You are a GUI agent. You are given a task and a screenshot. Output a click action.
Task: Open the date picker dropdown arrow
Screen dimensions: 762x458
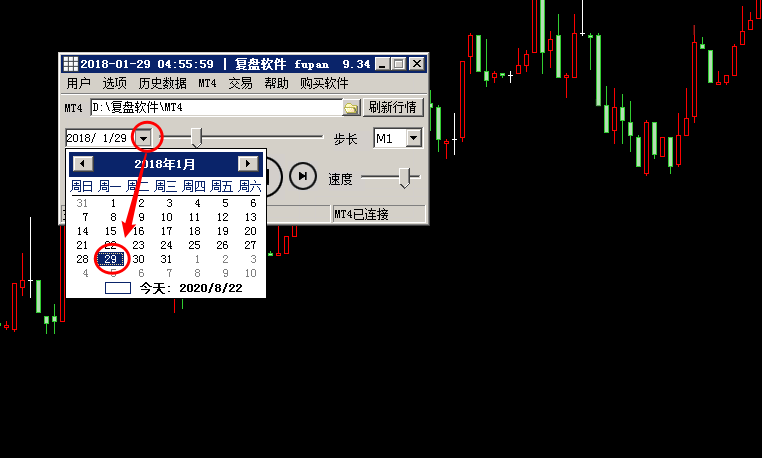click(x=146, y=138)
